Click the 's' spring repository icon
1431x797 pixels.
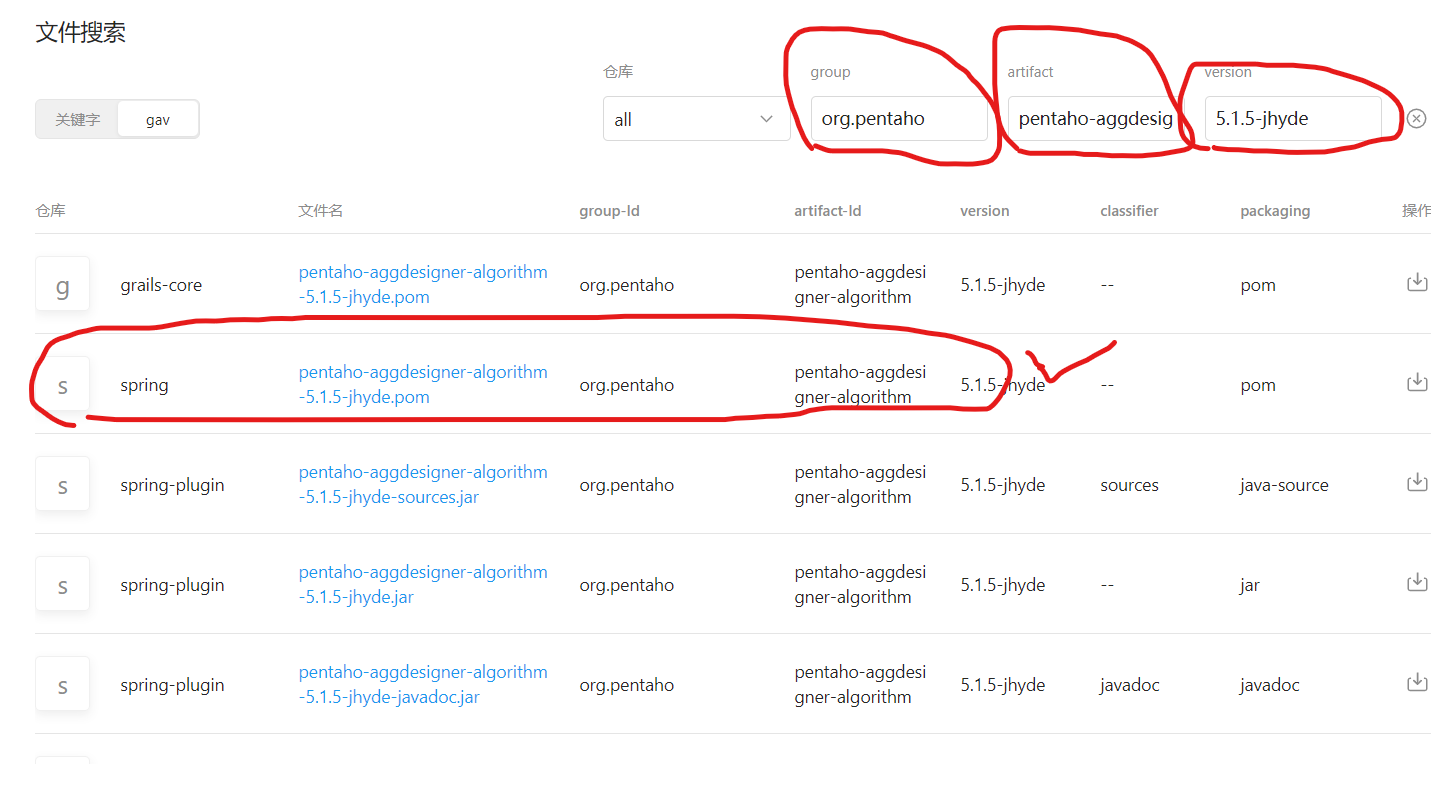pos(62,383)
